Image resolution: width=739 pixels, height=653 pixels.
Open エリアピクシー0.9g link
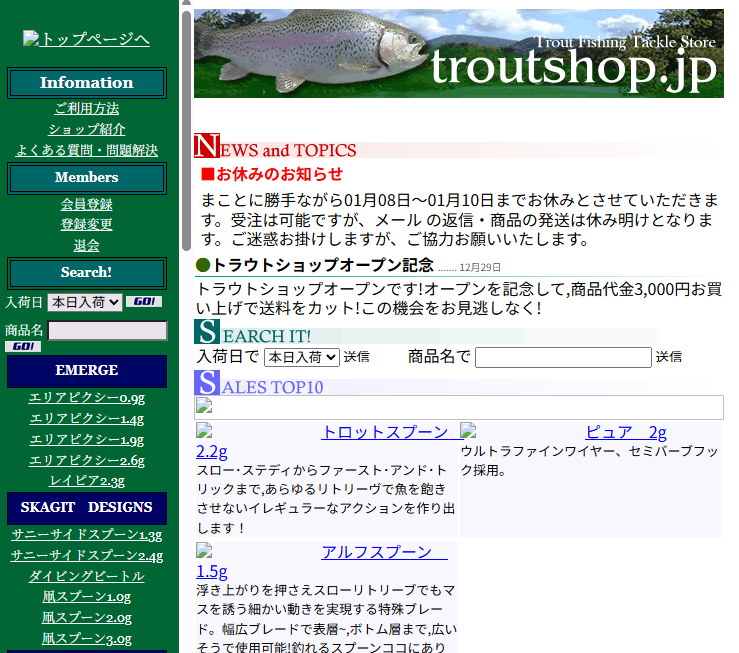click(x=87, y=398)
